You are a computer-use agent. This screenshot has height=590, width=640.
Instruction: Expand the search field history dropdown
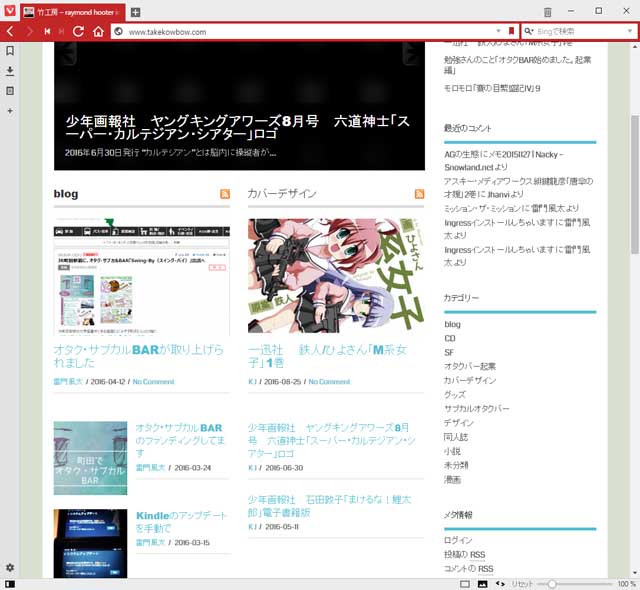pyautogui.click(x=630, y=31)
